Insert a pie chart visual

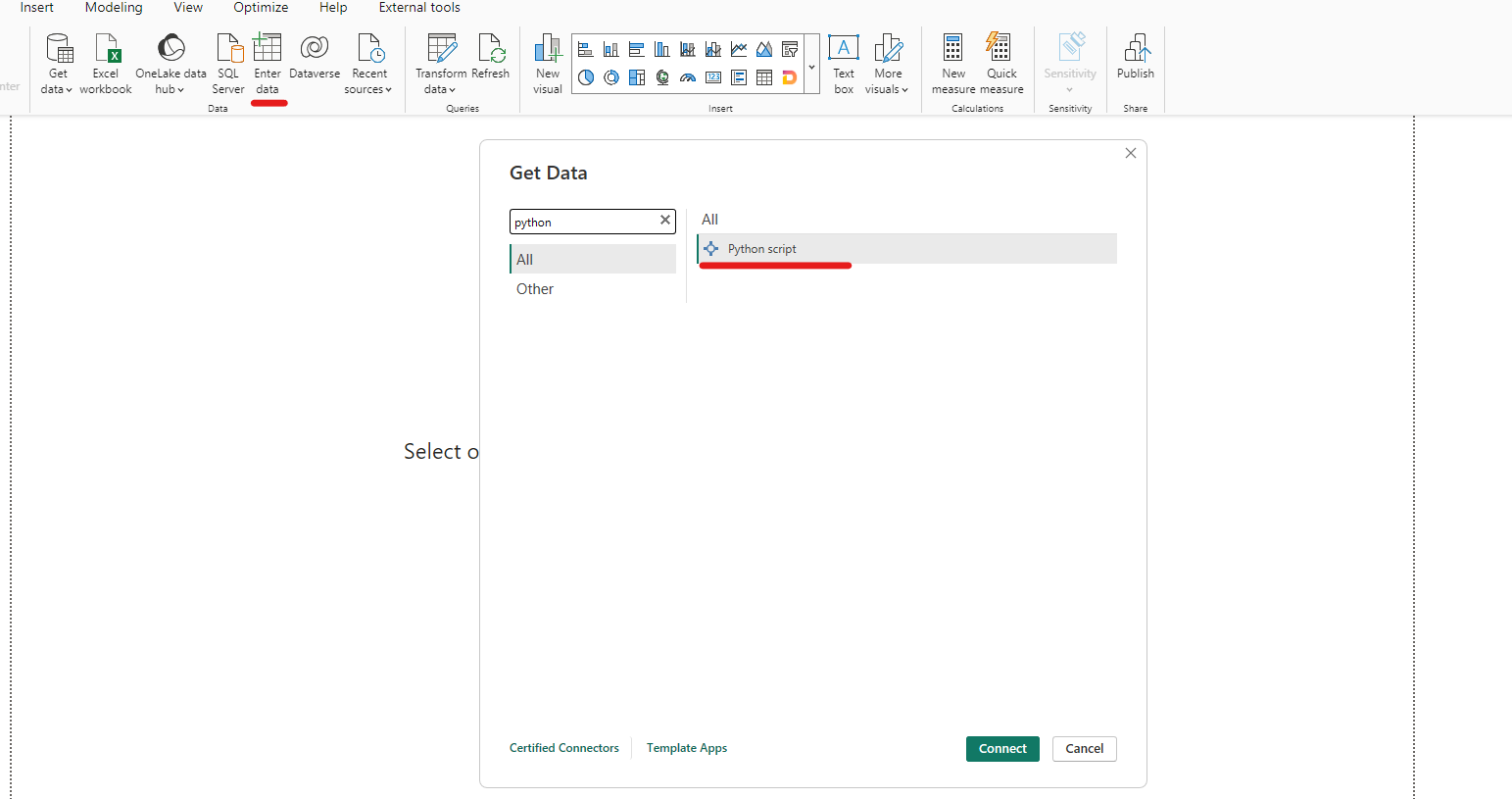point(586,77)
